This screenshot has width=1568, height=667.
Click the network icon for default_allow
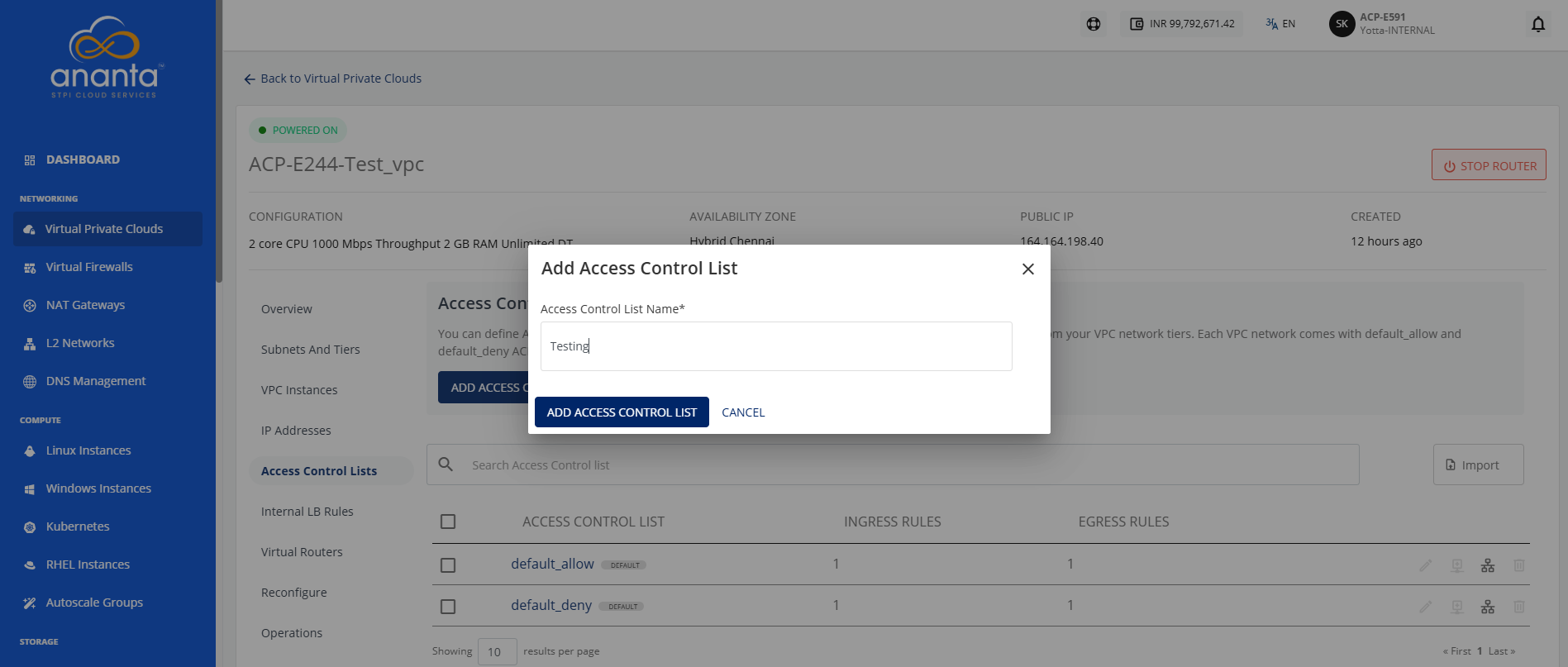(1487, 565)
